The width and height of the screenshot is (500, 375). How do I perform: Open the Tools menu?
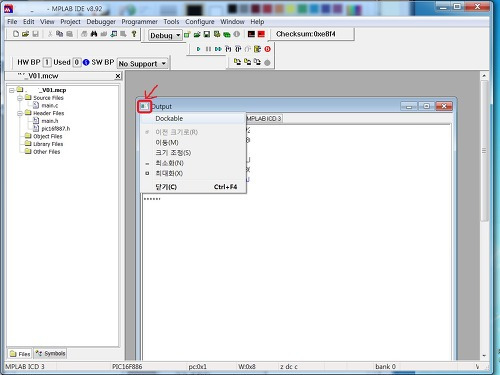[x=171, y=22]
